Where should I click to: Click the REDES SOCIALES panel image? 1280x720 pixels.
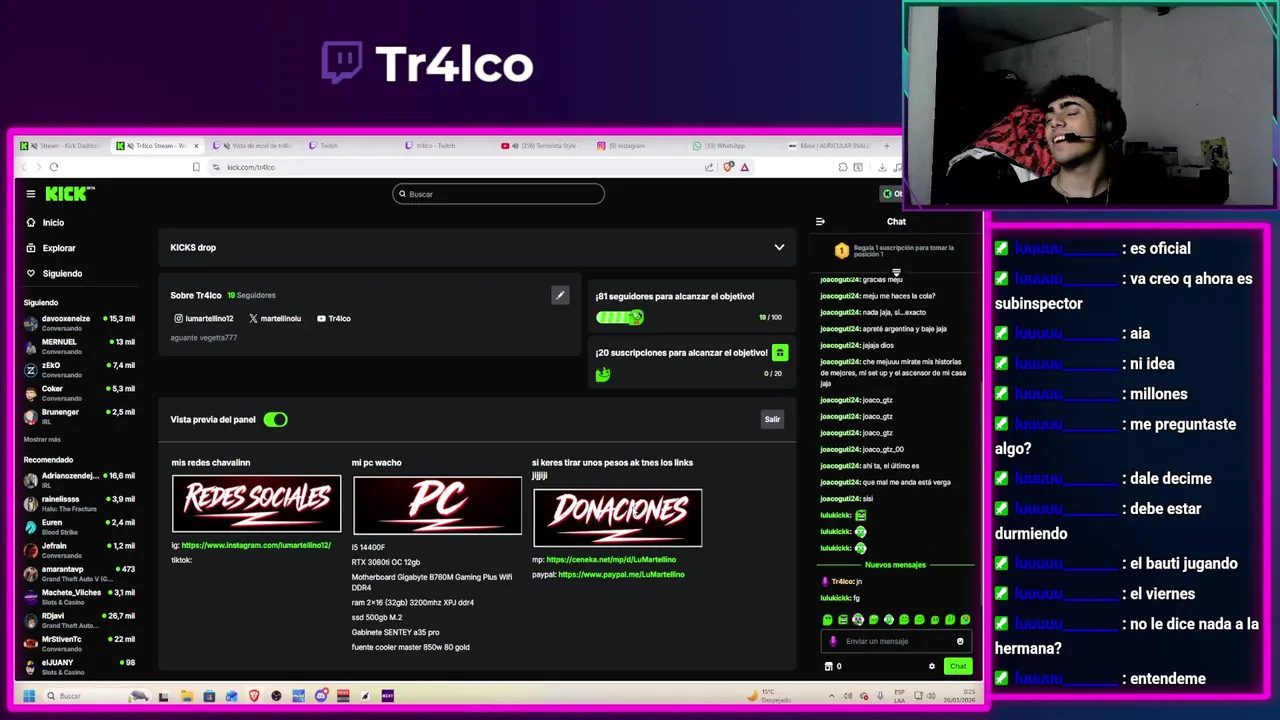[256, 504]
